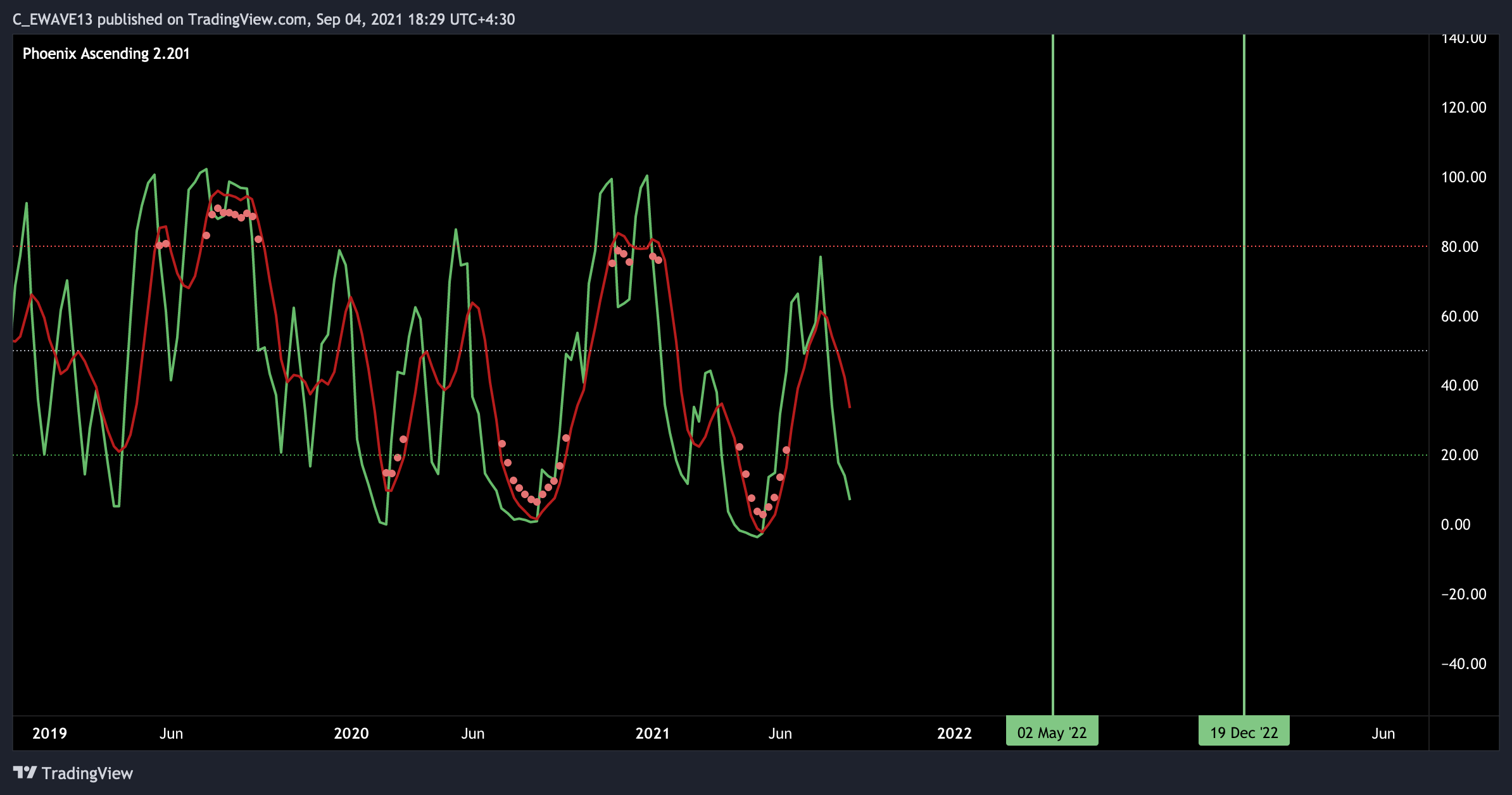The width and height of the screenshot is (1512, 795).
Task: Click the −20.00 price axis label
Action: [1463, 594]
